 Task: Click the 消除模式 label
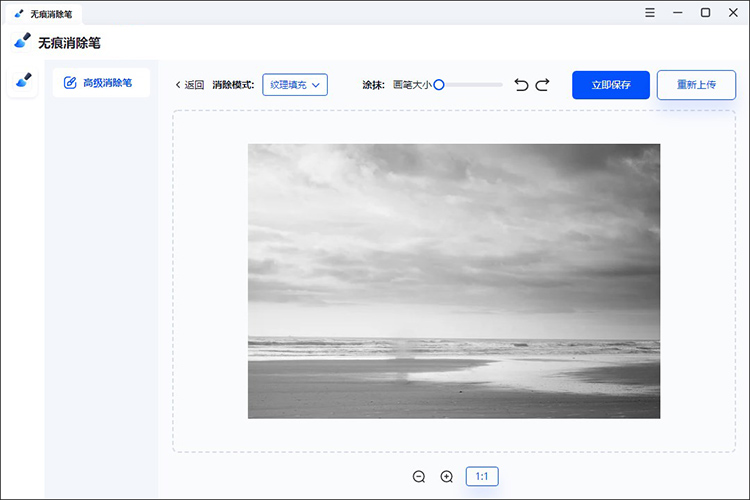tap(233, 85)
